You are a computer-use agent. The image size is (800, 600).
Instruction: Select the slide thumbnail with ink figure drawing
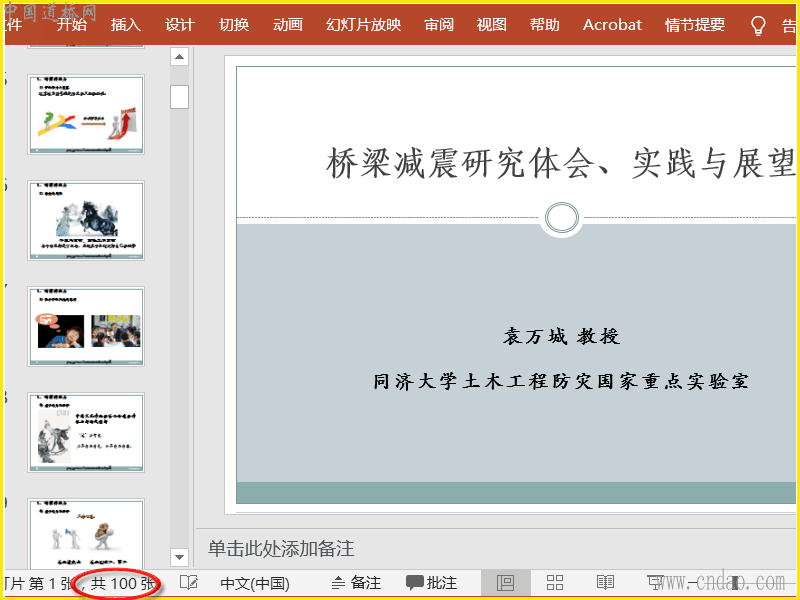click(86, 433)
